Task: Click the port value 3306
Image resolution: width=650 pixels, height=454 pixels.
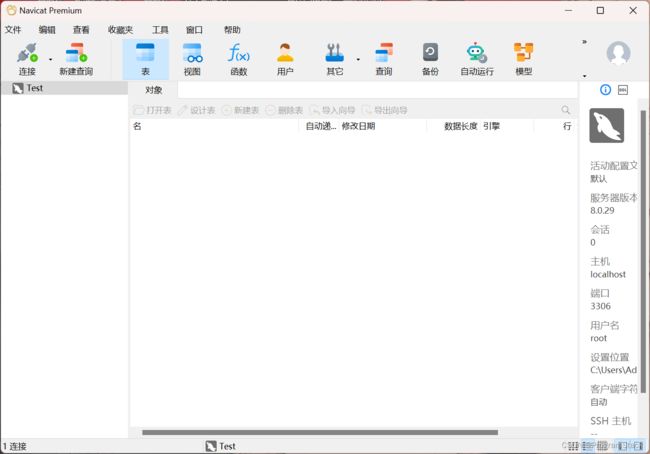Action: coord(600,306)
